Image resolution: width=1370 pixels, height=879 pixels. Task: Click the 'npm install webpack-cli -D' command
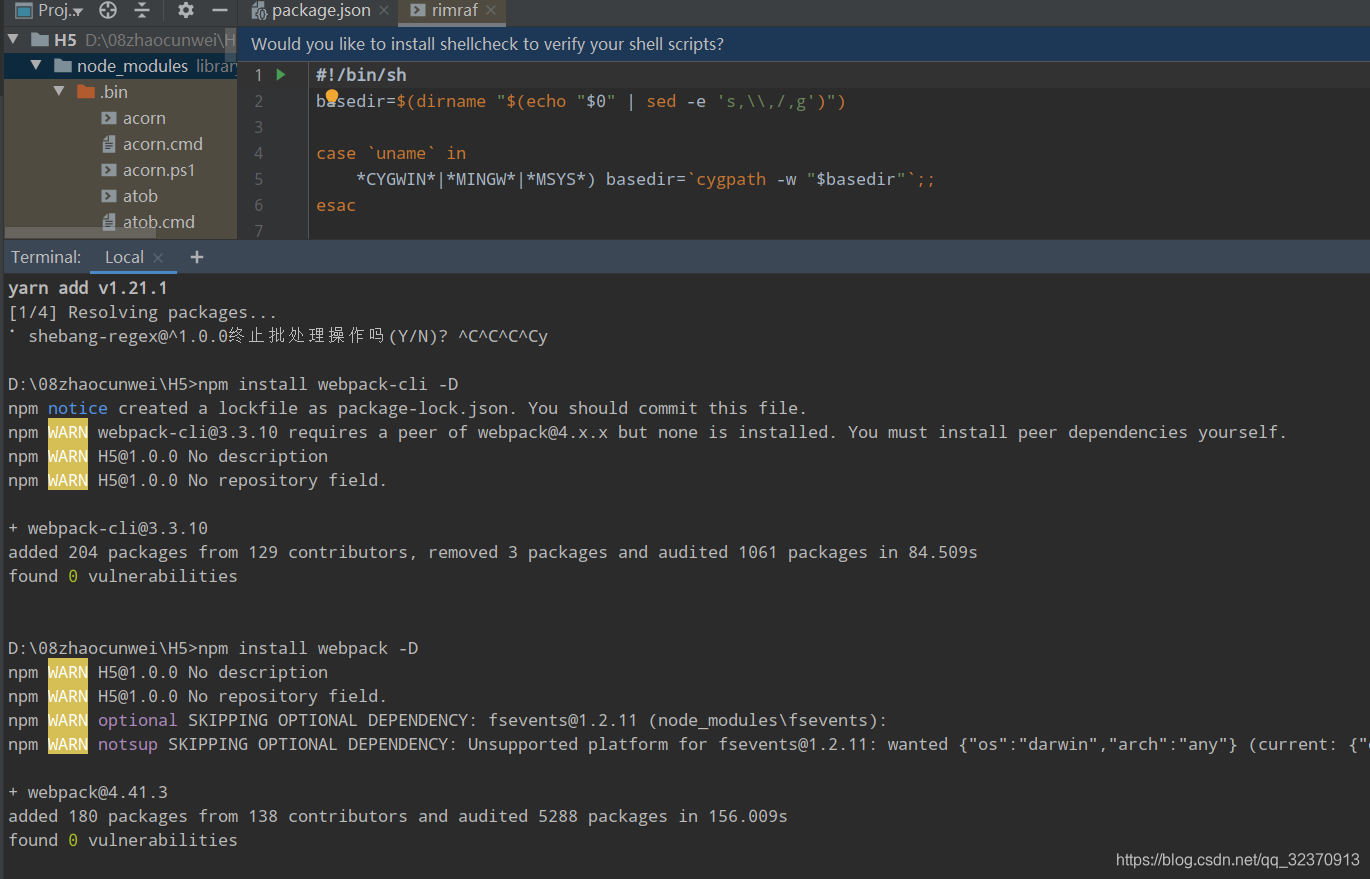click(x=328, y=384)
